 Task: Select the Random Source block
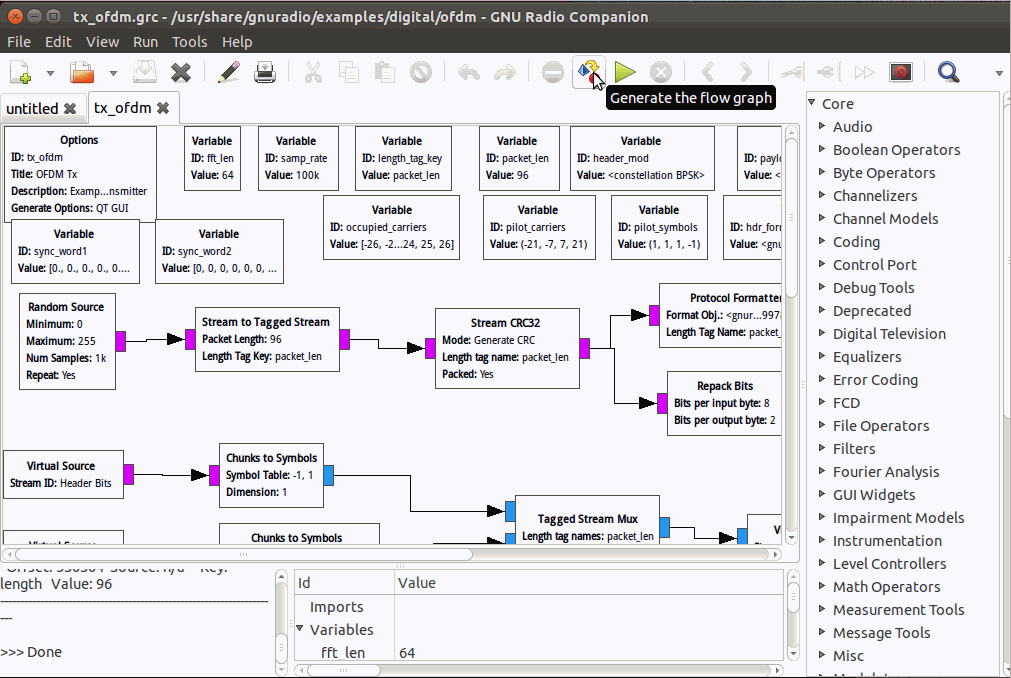coord(68,342)
